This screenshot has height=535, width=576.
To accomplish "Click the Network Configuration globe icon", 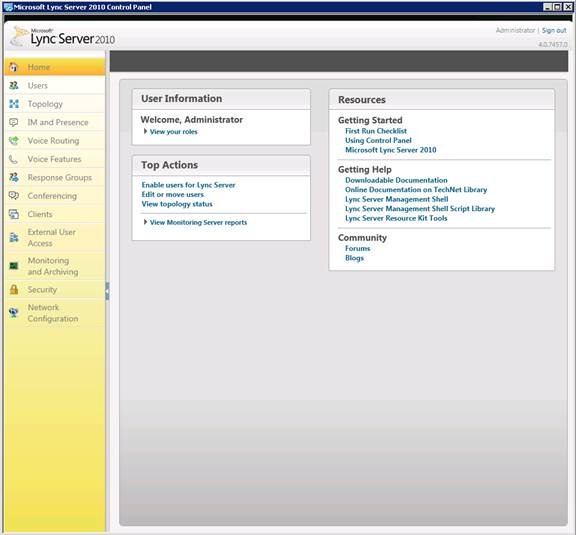I will [x=14, y=313].
